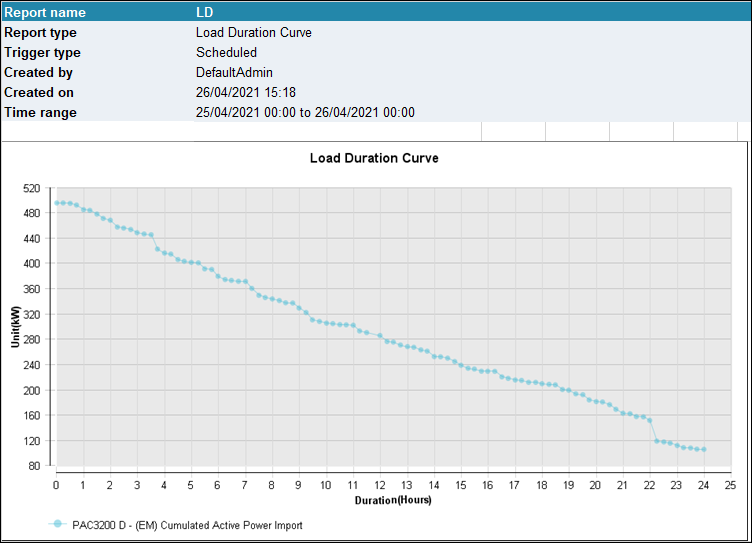Click the chart title Load Duration Curve
The image size is (752, 543).
374,158
